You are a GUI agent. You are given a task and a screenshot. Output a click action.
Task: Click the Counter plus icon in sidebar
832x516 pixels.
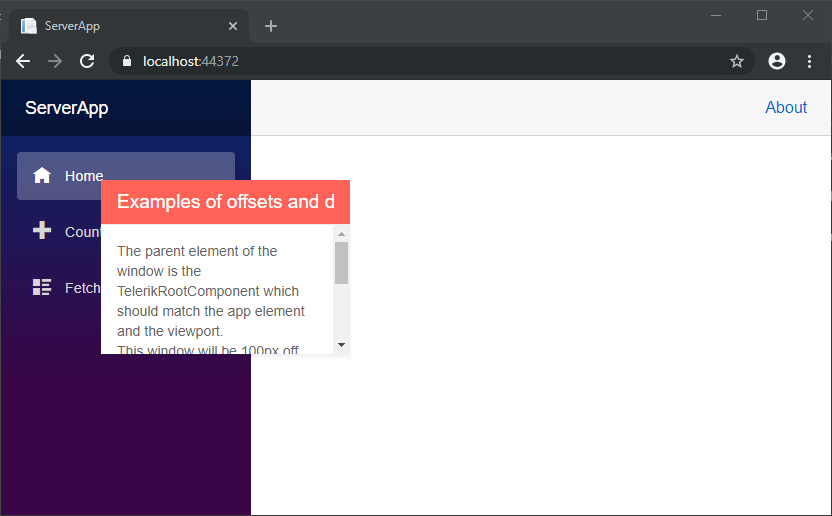pos(42,232)
